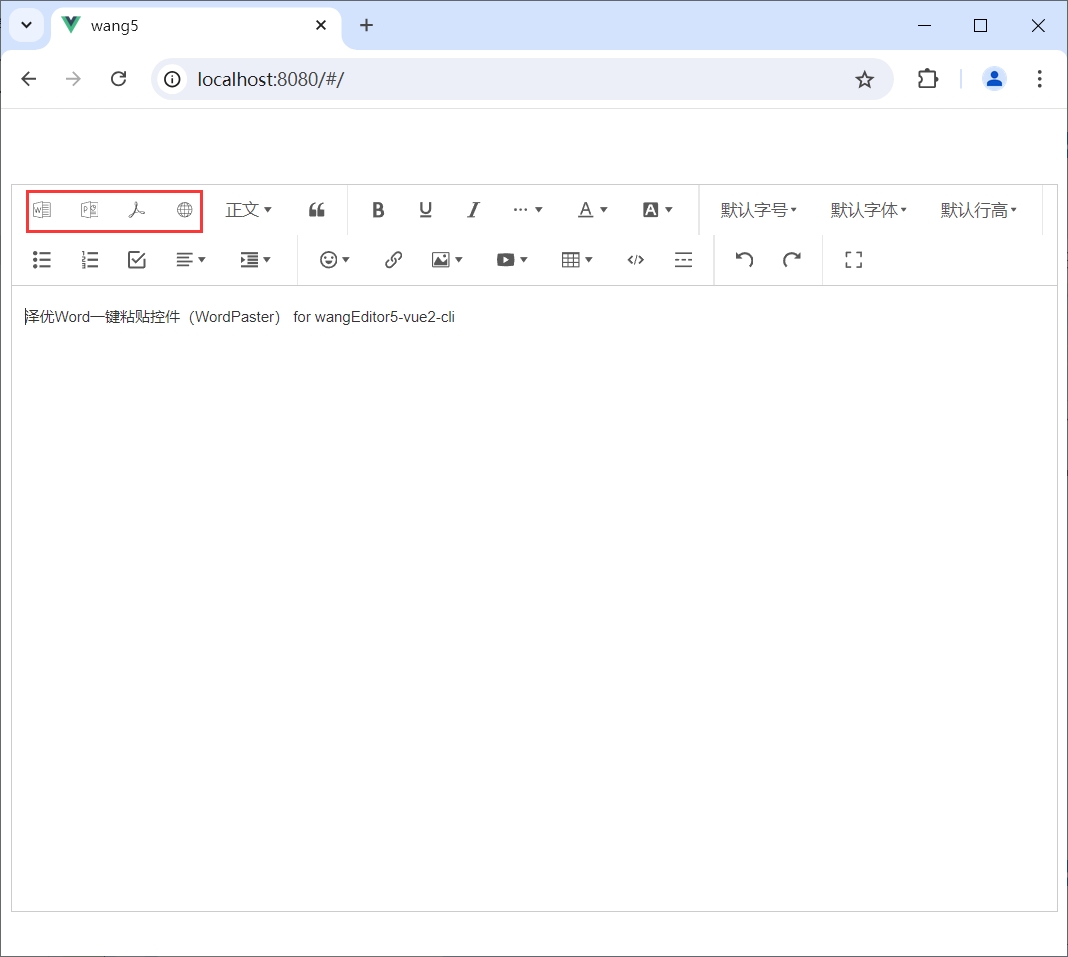Open the 正文 heading style dropdown
Image resolution: width=1068 pixels, height=957 pixels.
(248, 210)
